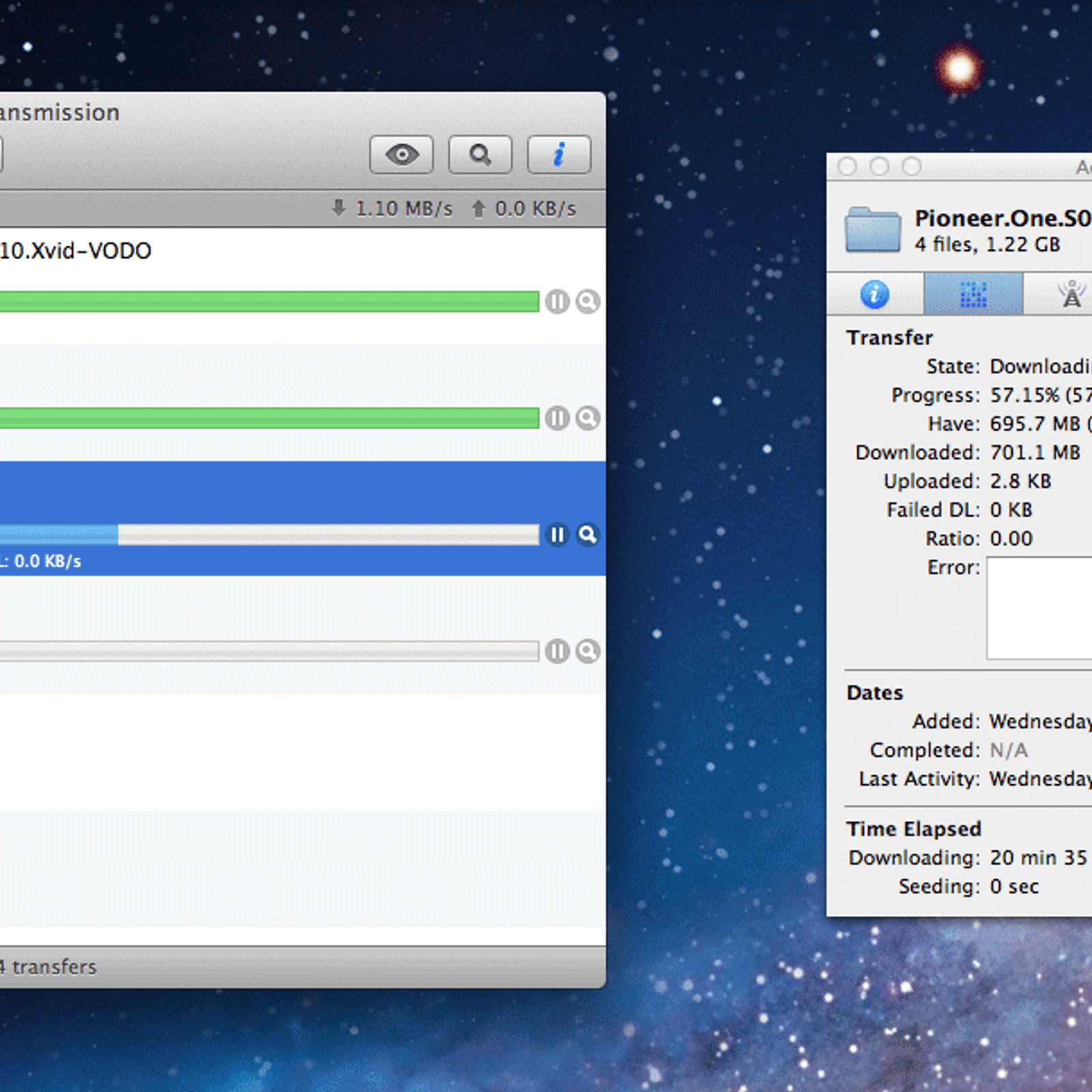This screenshot has height=1092, width=1092.
Task: Reveal the Xvid-VODO torrent in Finder
Action: click(x=588, y=301)
